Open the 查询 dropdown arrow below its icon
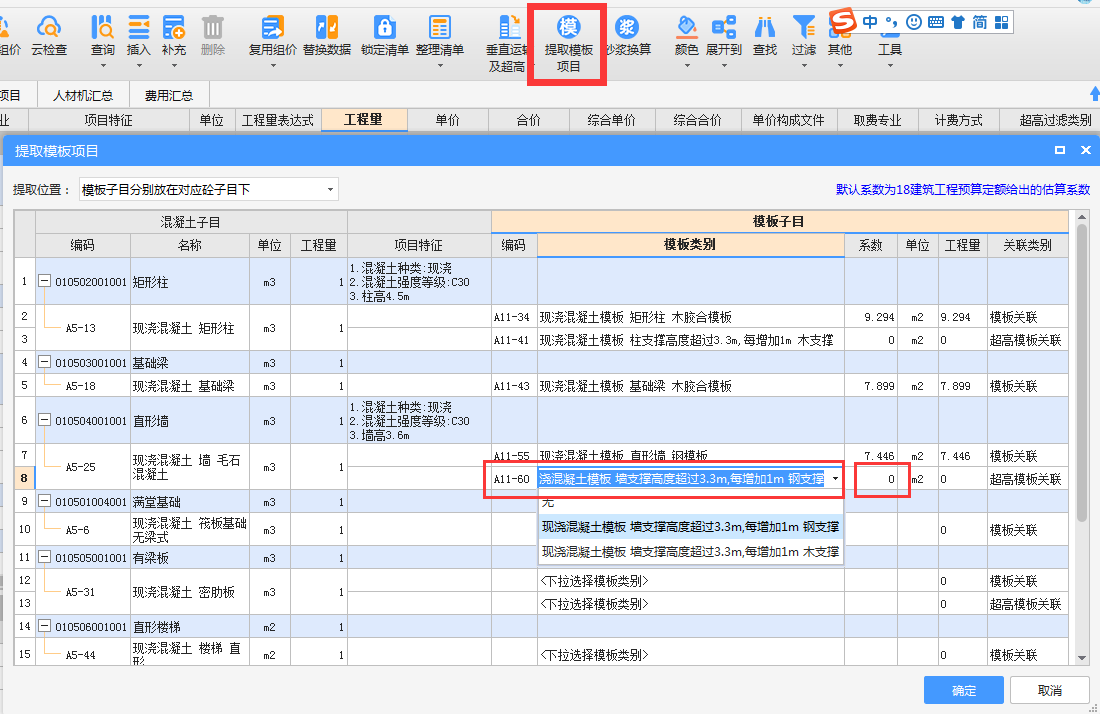 click(x=103, y=66)
